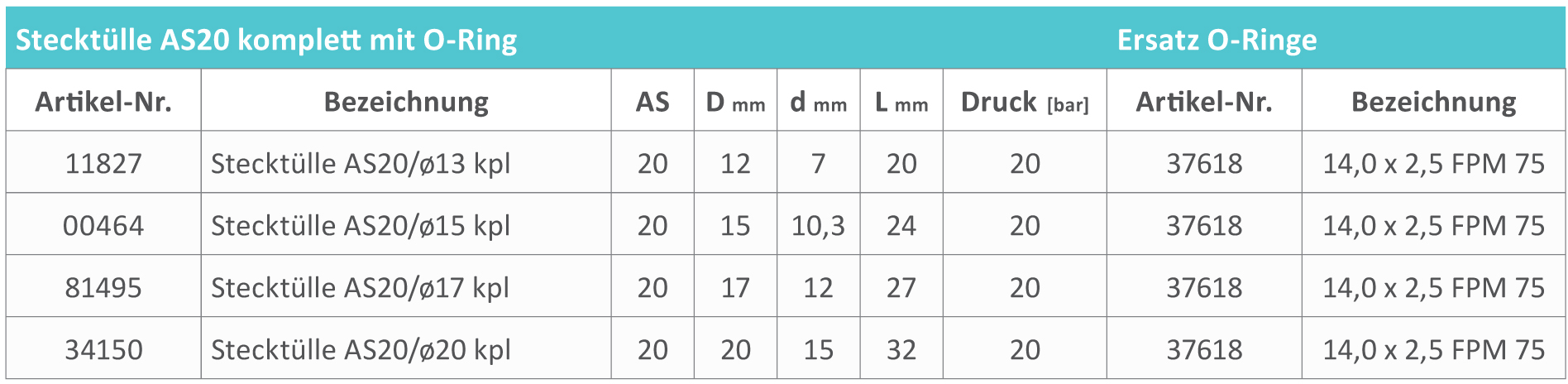
Task: Select the L value 32 cell
Action: coord(901,349)
